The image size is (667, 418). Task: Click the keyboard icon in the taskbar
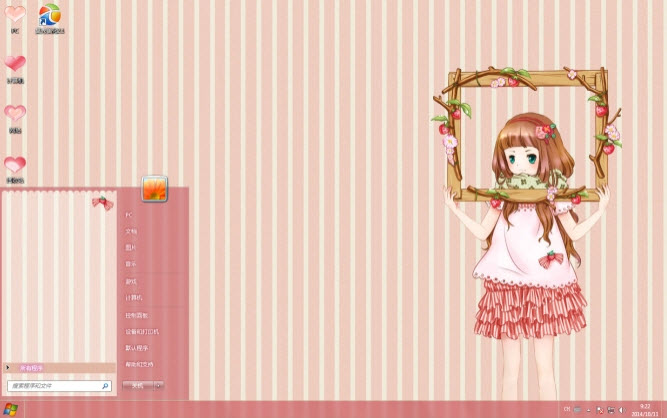click(577, 409)
